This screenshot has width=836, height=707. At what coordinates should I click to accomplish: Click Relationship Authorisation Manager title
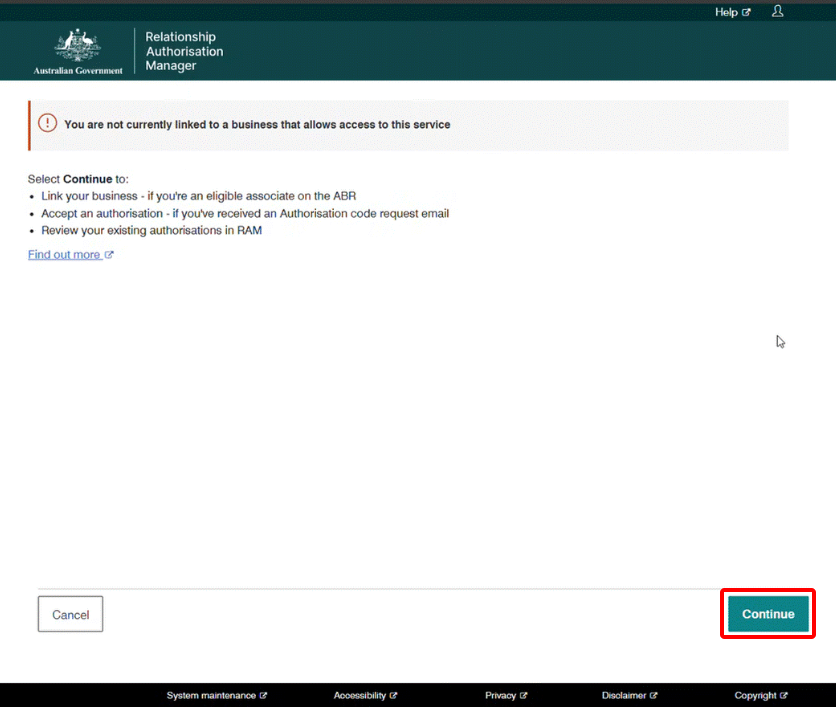(x=184, y=51)
